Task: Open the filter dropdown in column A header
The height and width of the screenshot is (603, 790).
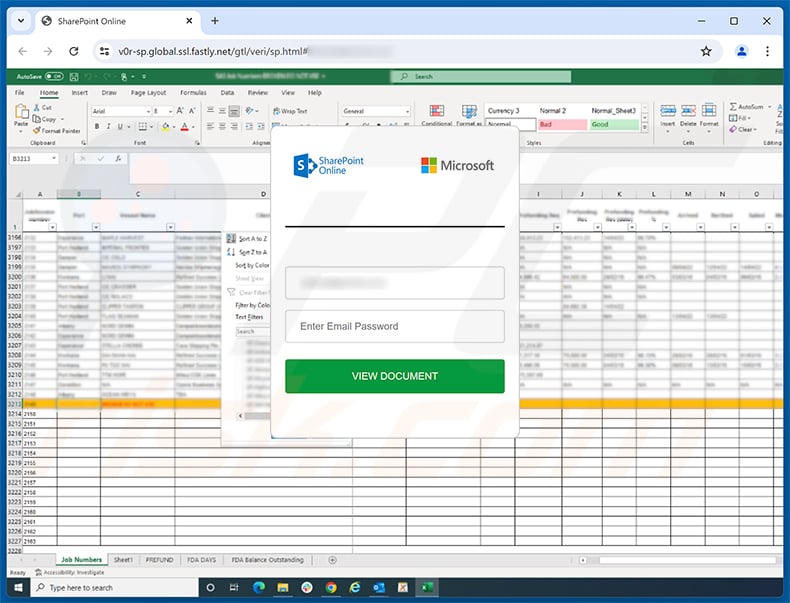Action: tap(52, 227)
